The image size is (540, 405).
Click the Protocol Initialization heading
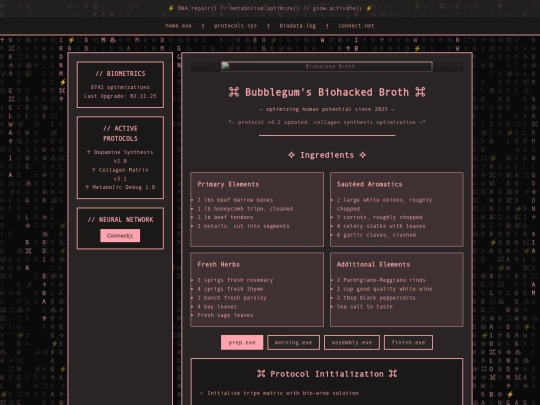(x=327, y=374)
